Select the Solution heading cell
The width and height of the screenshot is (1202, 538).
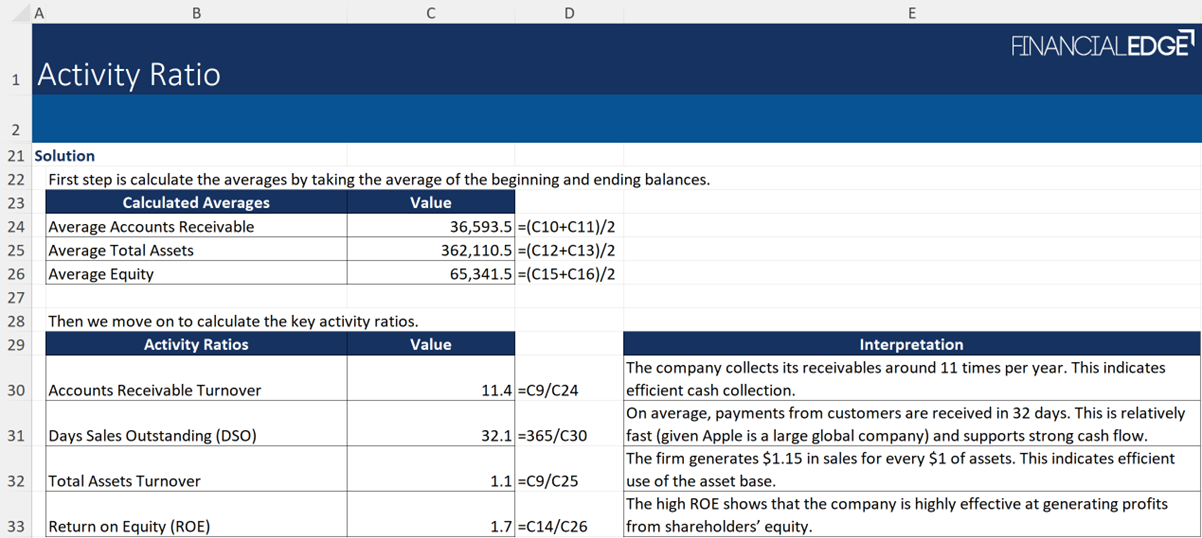[x=65, y=156]
